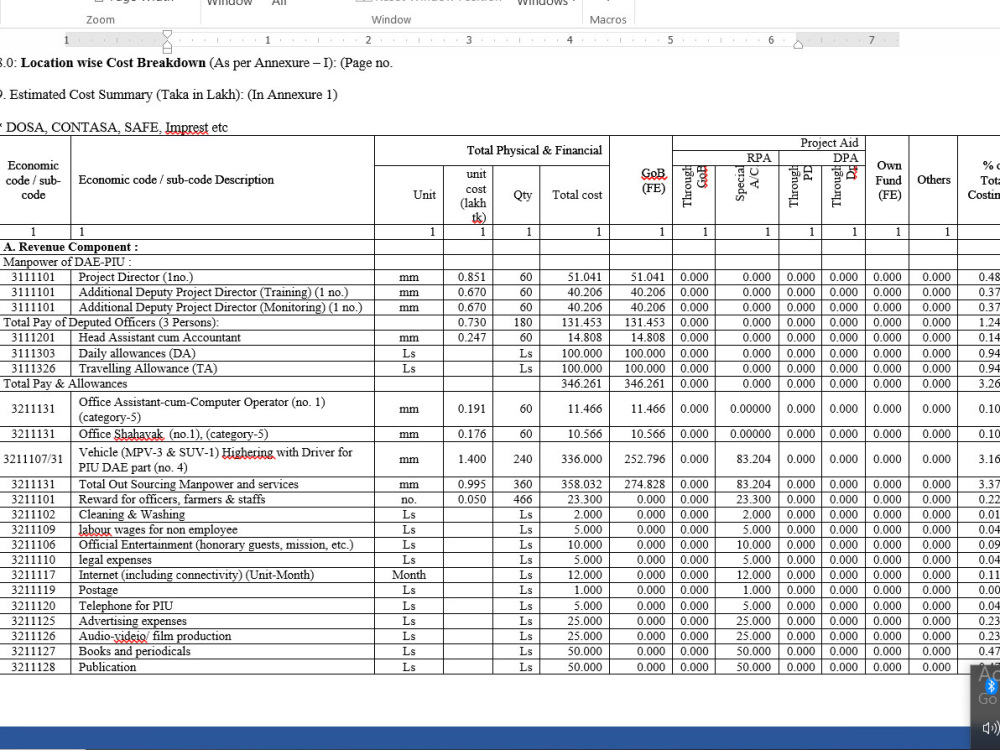
Task: Click the 'Others' column header
Action: (x=934, y=180)
